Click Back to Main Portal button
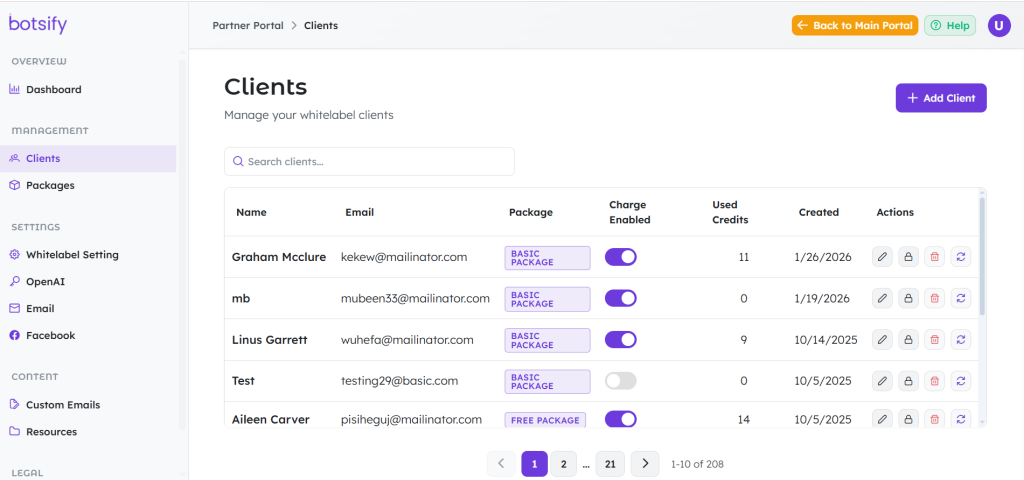 [x=855, y=25]
